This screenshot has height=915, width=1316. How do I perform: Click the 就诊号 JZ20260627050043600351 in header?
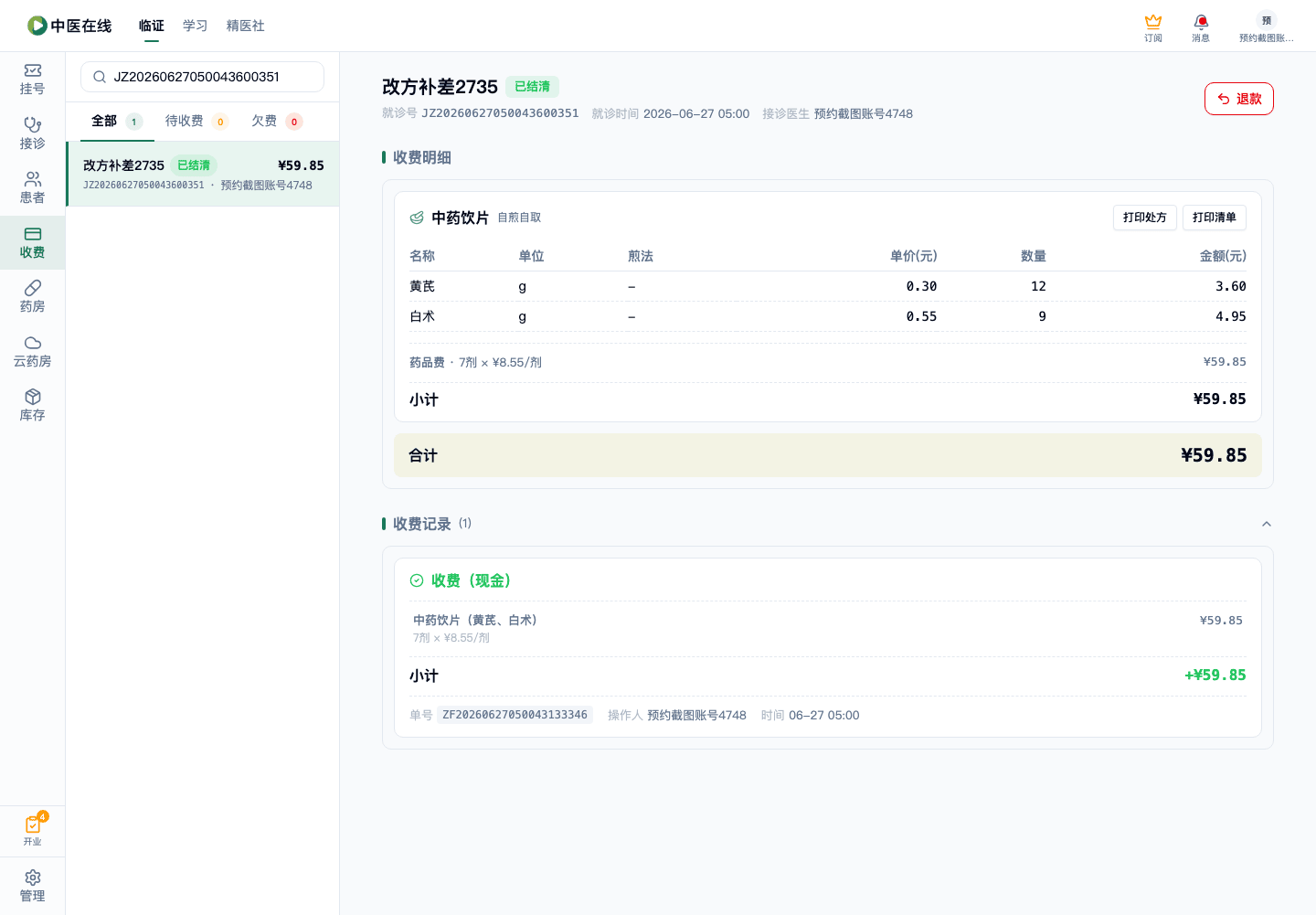(x=481, y=113)
